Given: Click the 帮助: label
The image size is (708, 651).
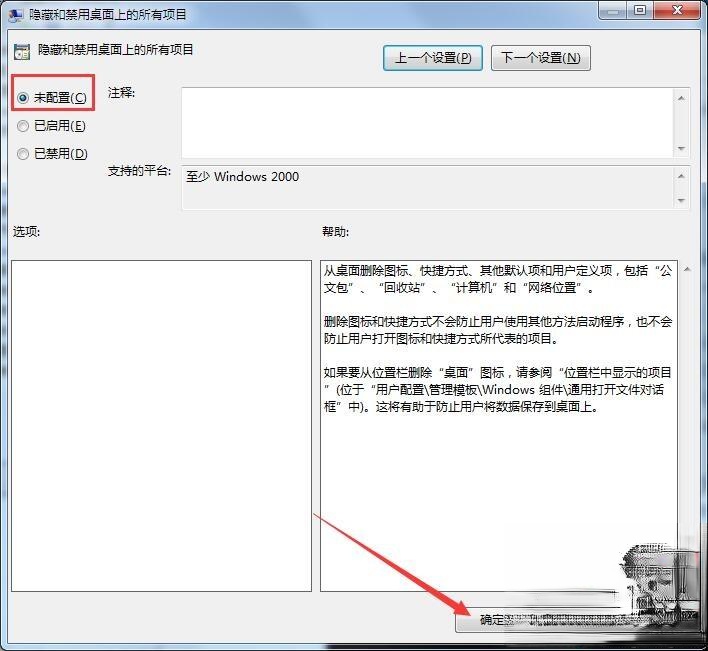Looking at the screenshot, I should click(x=335, y=232).
